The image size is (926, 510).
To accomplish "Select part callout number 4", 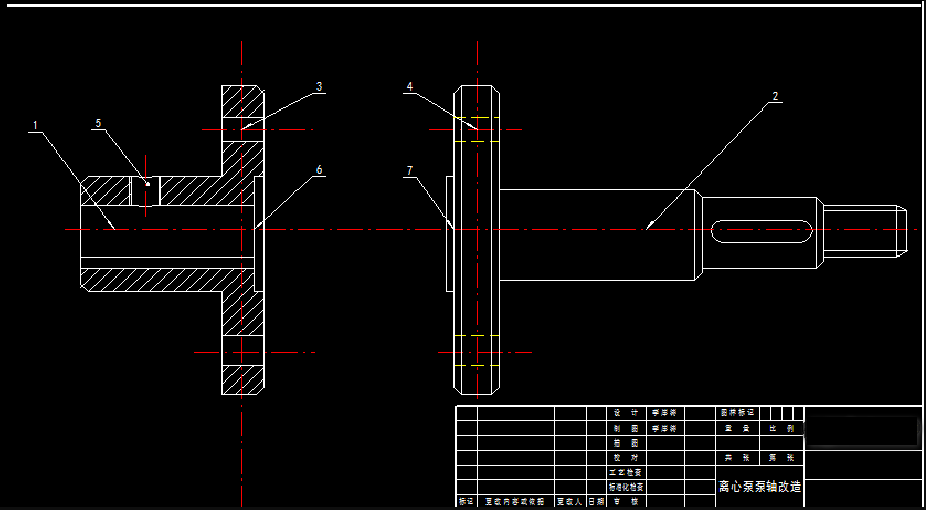I will click(x=409, y=87).
